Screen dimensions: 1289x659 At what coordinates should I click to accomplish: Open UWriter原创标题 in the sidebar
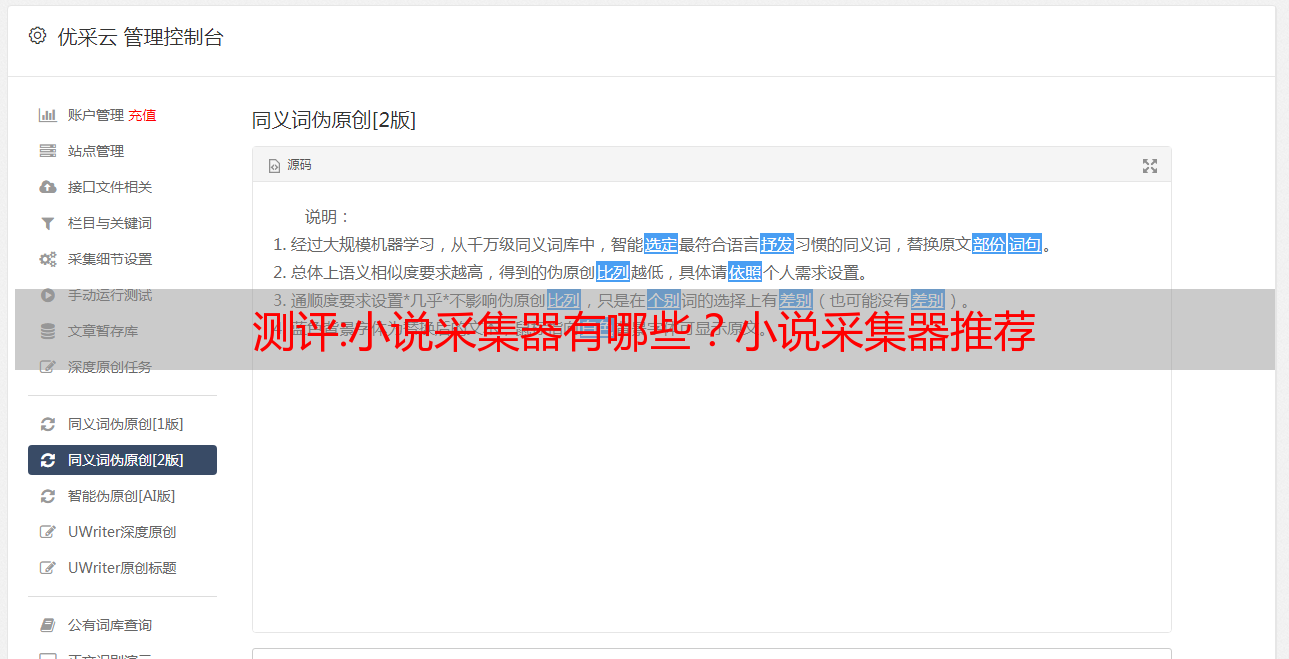pos(122,568)
